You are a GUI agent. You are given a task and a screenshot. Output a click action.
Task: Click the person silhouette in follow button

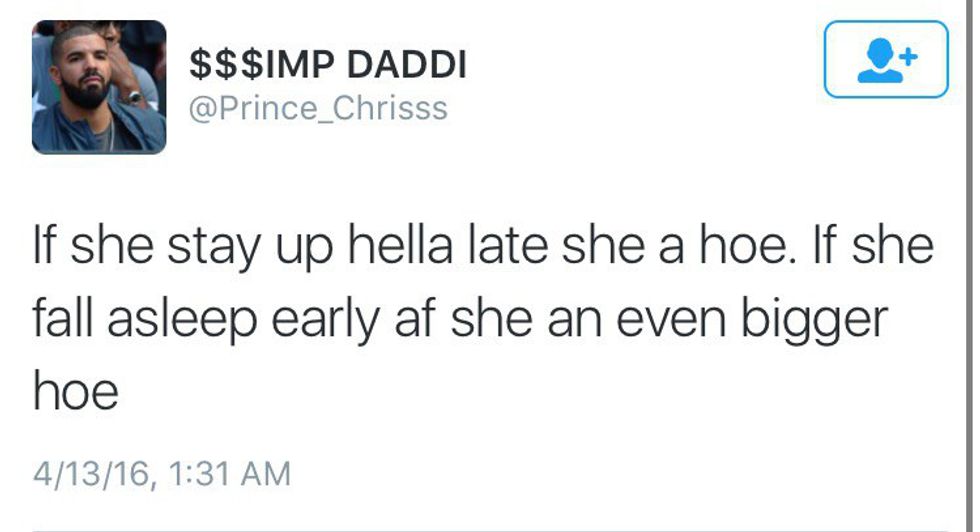[x=879, y=62]
